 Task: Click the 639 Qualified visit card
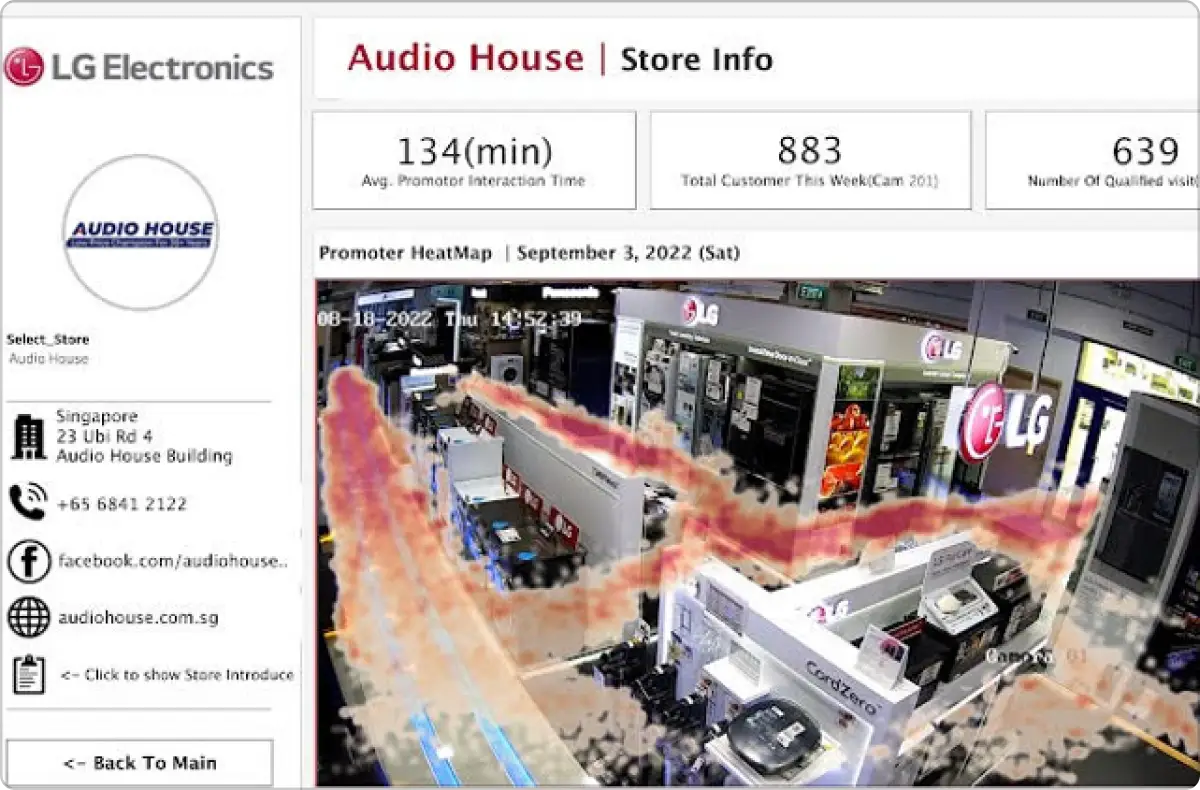[1093, 160]
